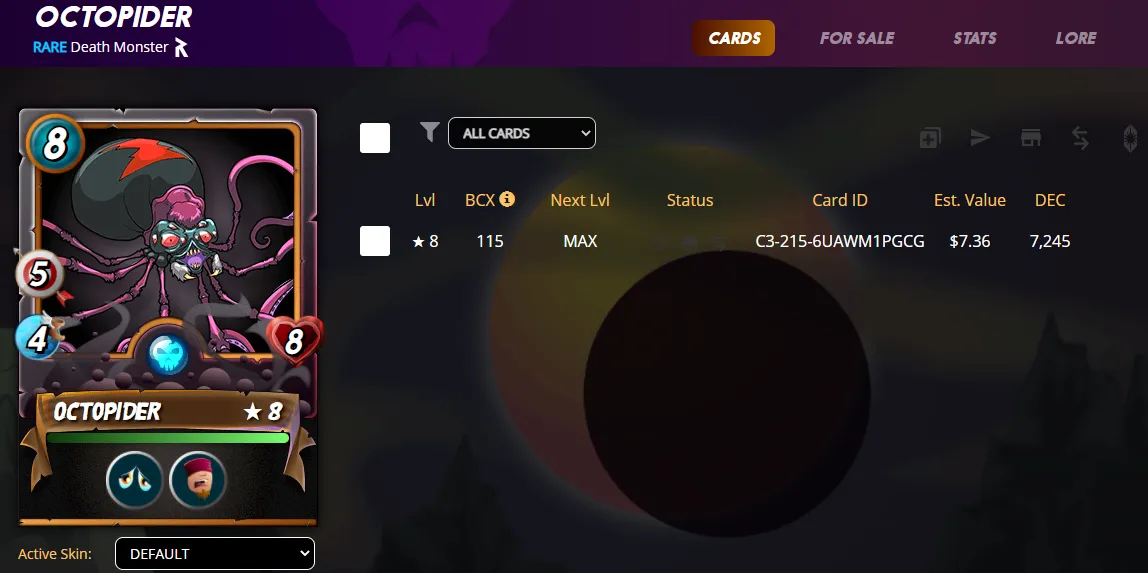The width and height of the screenshot is (1148, 573).
Task: Click the first ability icon on the card
Action: [x=135, y=480]
